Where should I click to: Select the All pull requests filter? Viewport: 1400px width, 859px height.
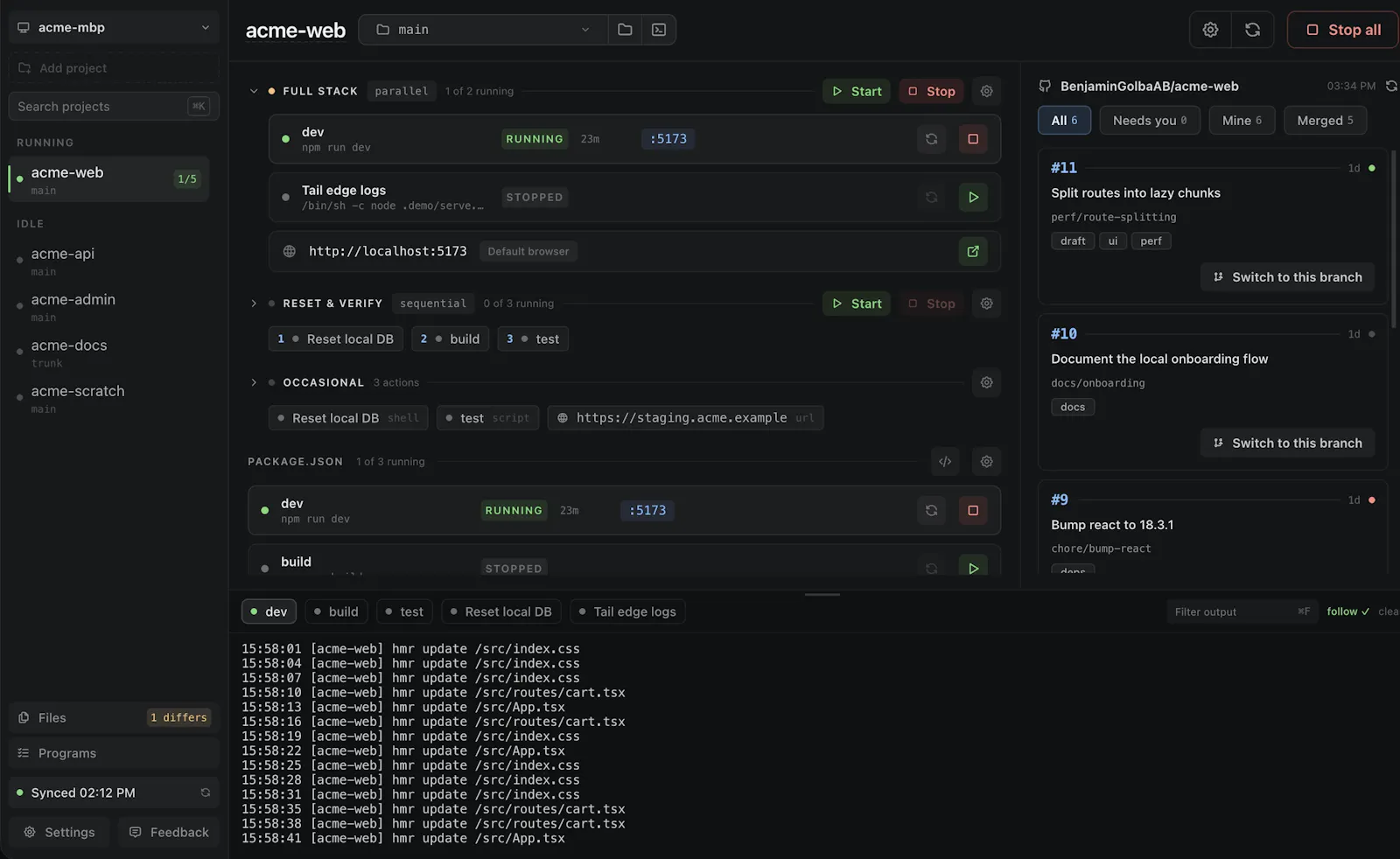1064,121
